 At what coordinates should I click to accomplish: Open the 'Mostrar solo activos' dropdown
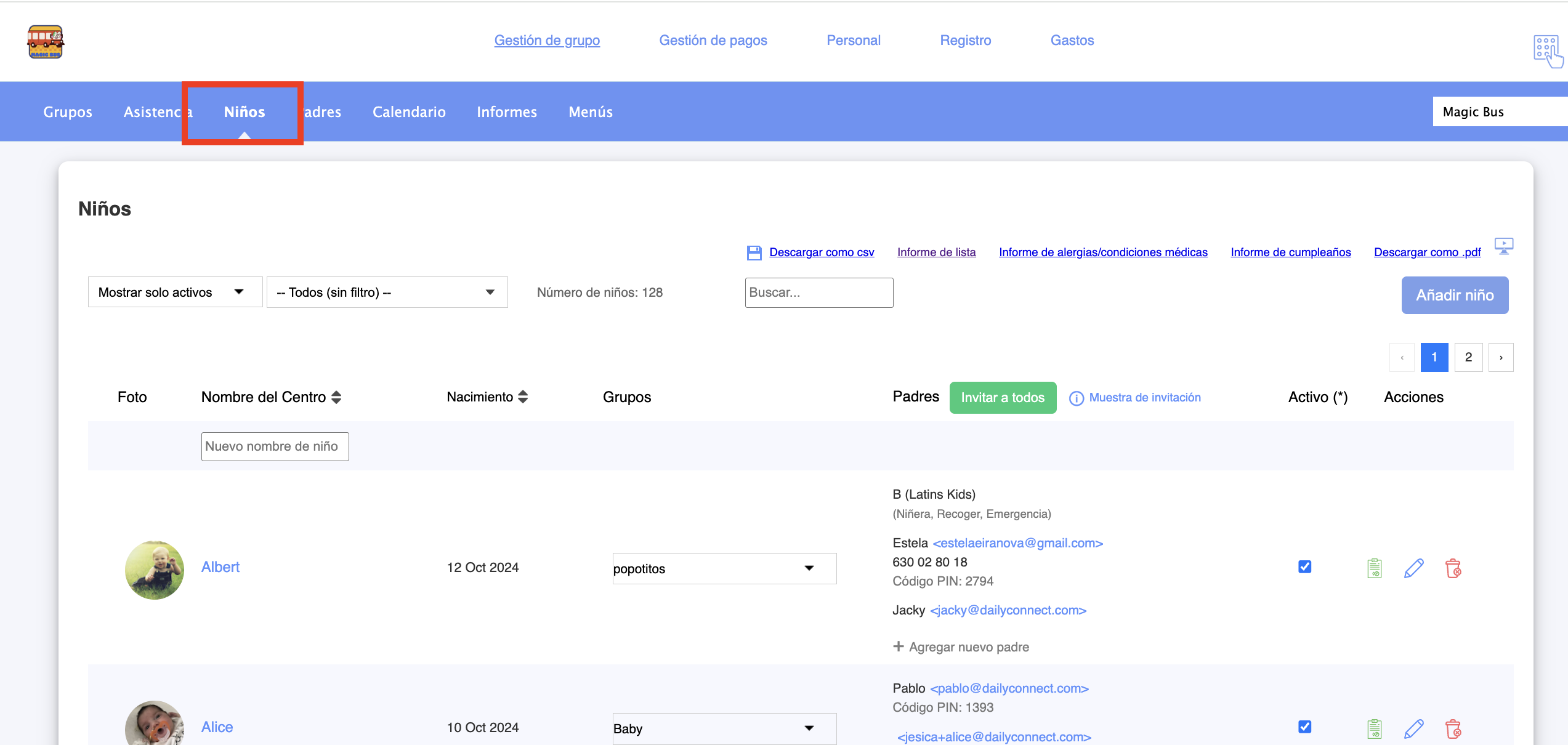pyautogui.click(x=175, y=292)
